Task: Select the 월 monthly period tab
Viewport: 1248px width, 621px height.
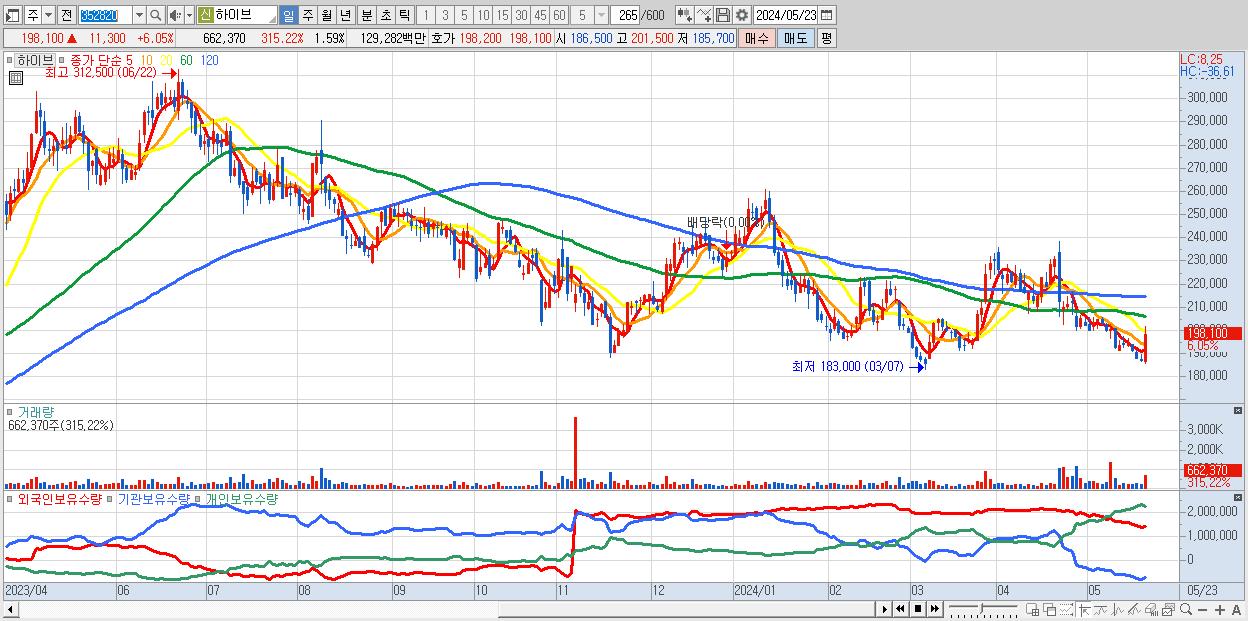Action: click(326, 15)
